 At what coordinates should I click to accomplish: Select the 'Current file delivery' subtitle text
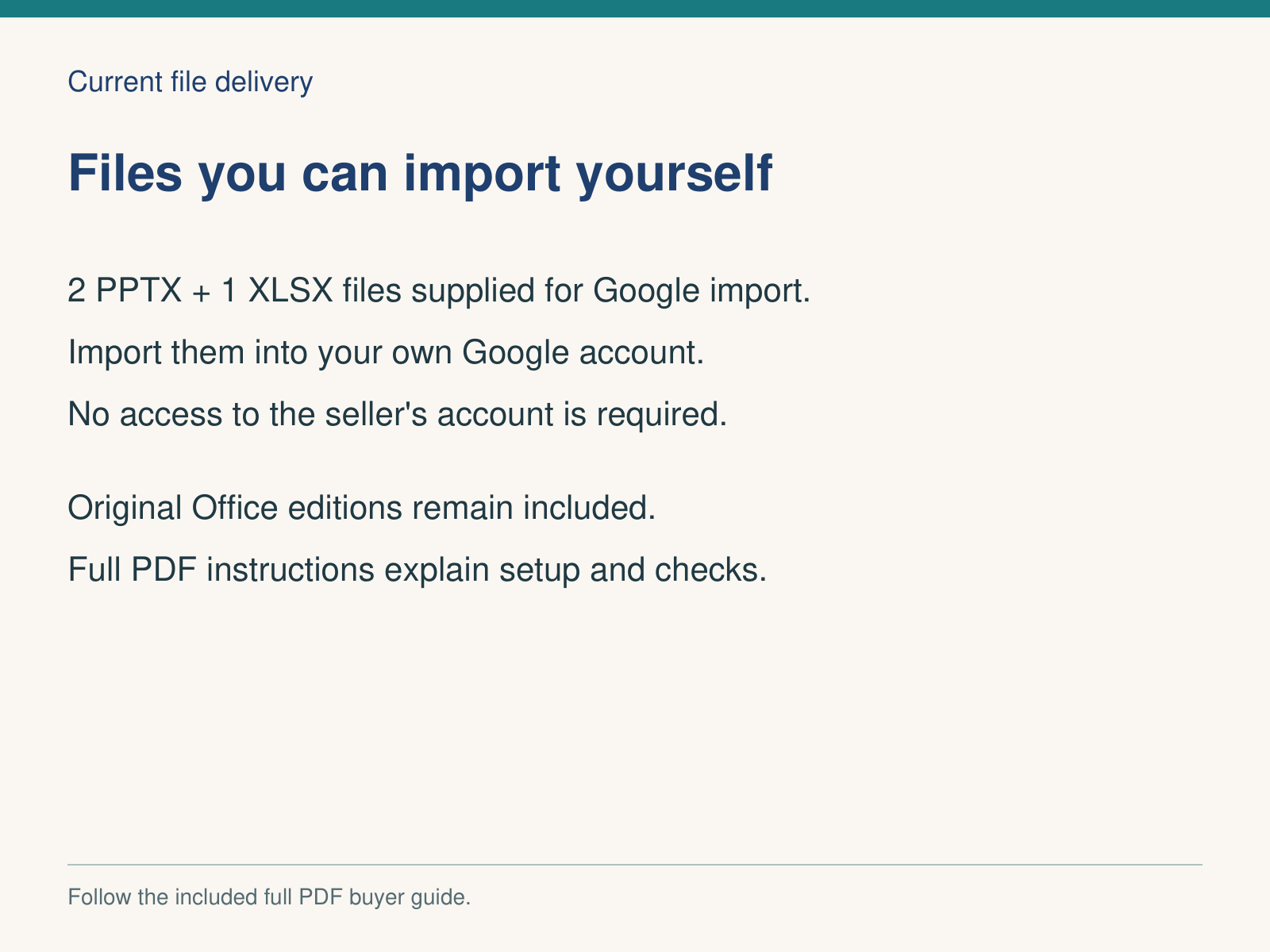pos(190,83)
